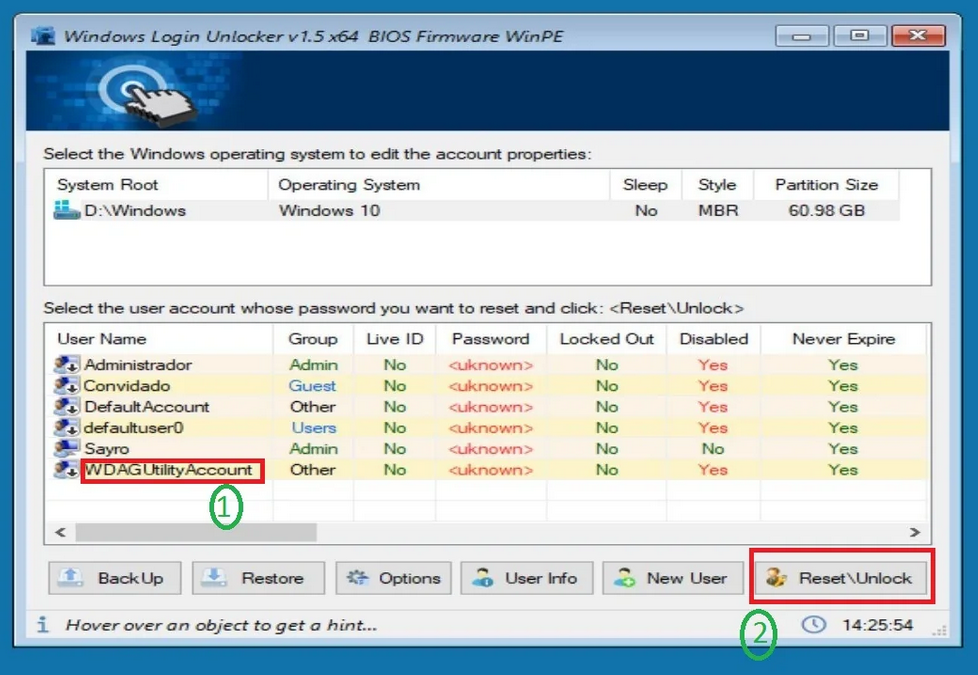Click the user list scroll right arrow
Image resolution: width=978 pixels, height=675 pixels.
(914, 532)
